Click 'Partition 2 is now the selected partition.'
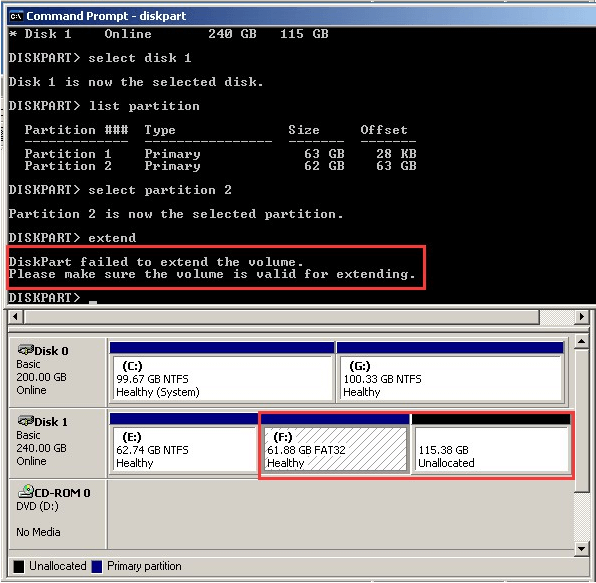Image resolution: width=596 pixels, height=583 pixels. 176,214
